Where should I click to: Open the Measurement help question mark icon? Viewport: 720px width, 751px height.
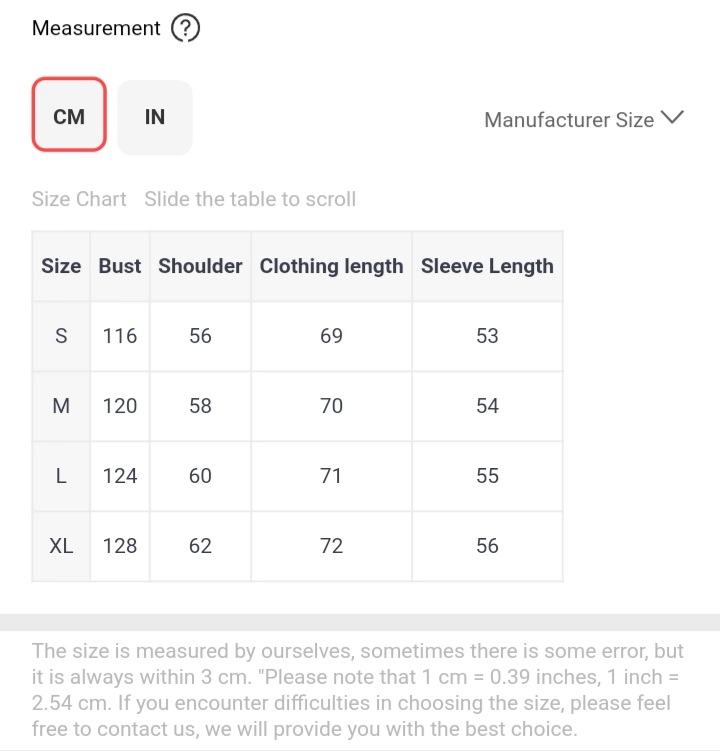pyautogui.click(x=185, y=28)
